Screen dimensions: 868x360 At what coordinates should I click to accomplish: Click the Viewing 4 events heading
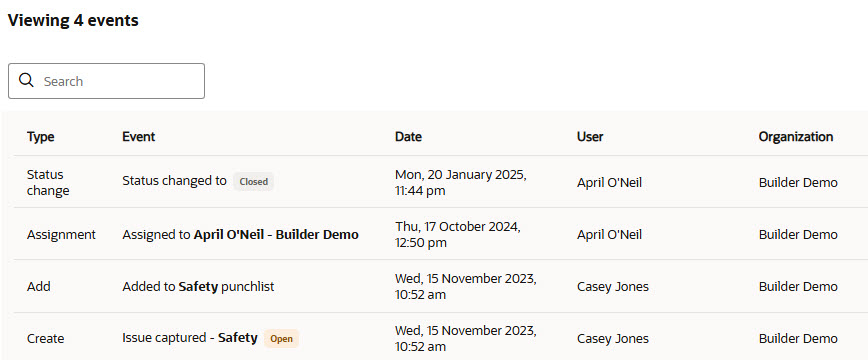tap(73, 20)
